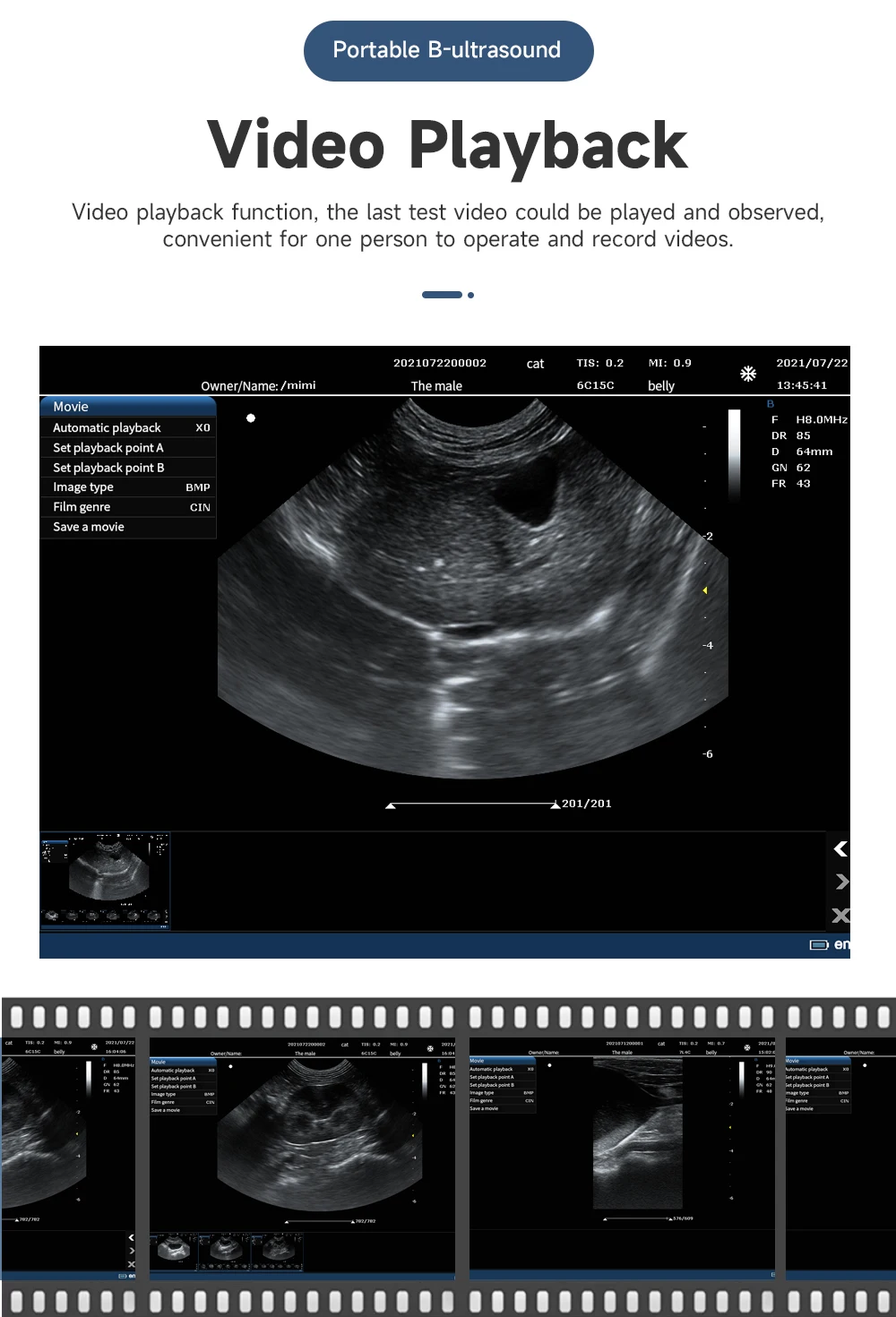The height and width of the screenshot is (1317, 896).
Task: Click the previous arrow icon
Action: pos(840,848)
